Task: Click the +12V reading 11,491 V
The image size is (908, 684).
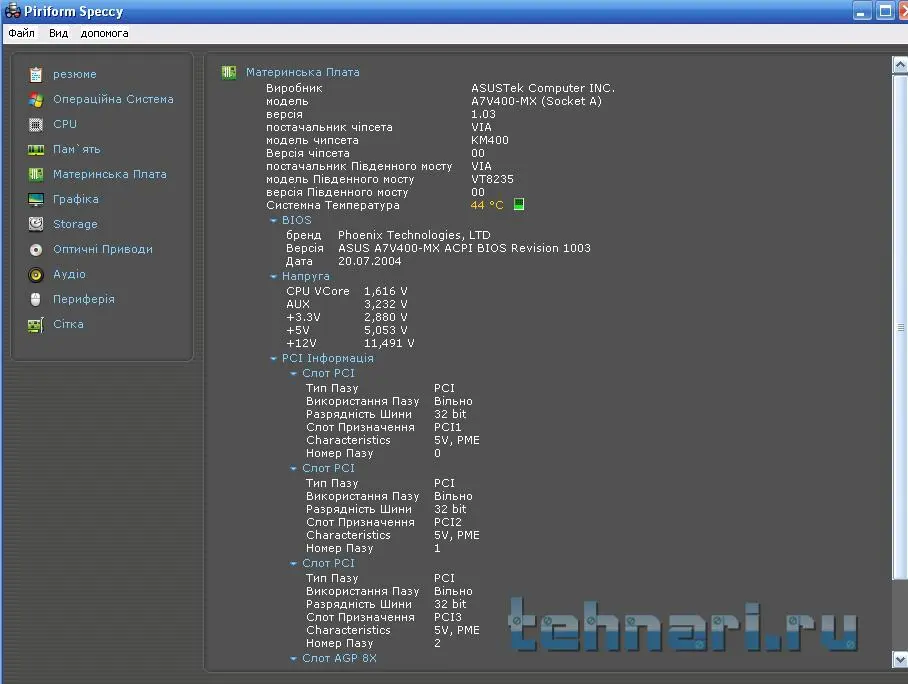Action: [x=389, y=343]
